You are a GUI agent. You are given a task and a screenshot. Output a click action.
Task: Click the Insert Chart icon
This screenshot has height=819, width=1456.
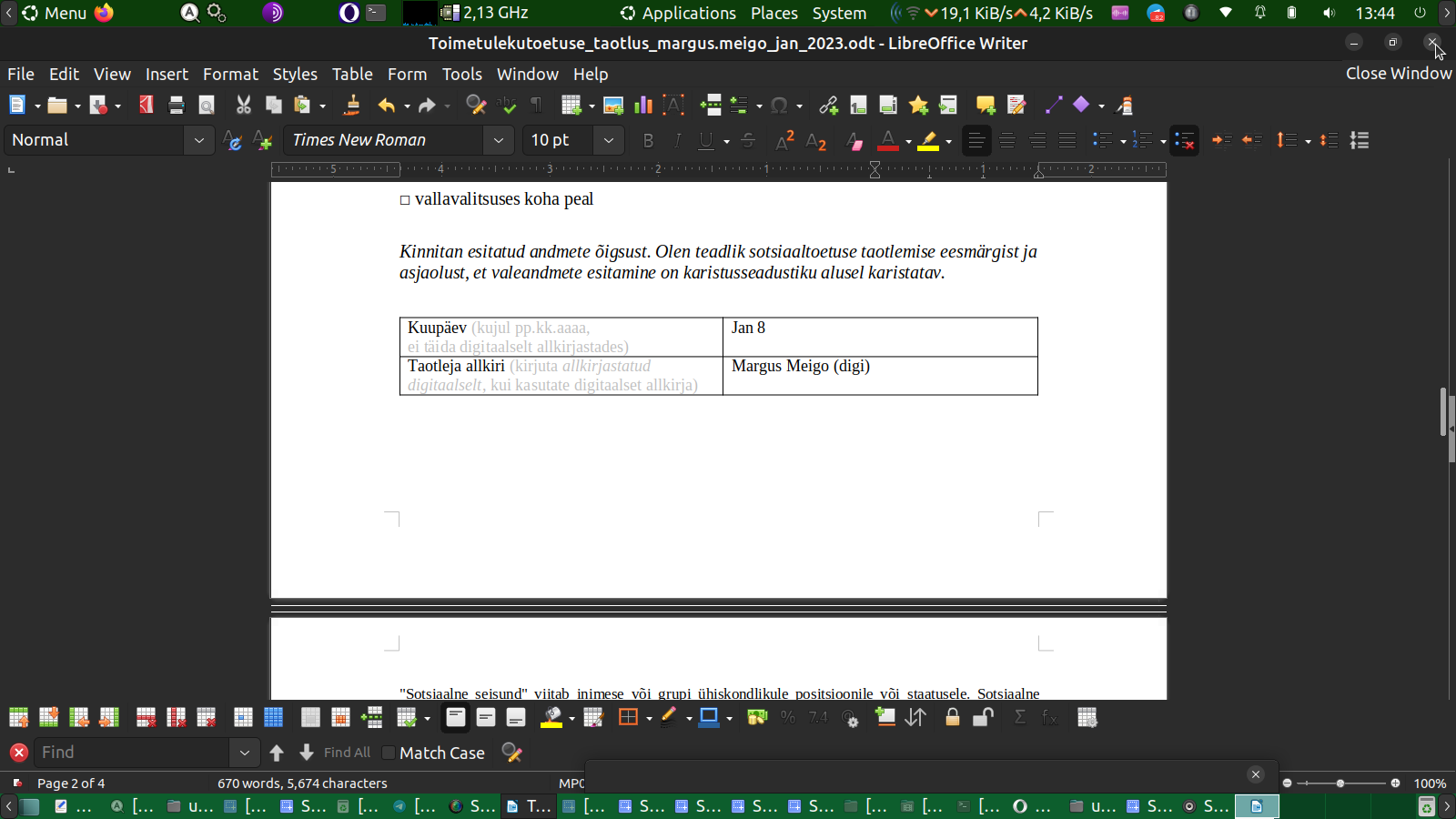point(643,106)
